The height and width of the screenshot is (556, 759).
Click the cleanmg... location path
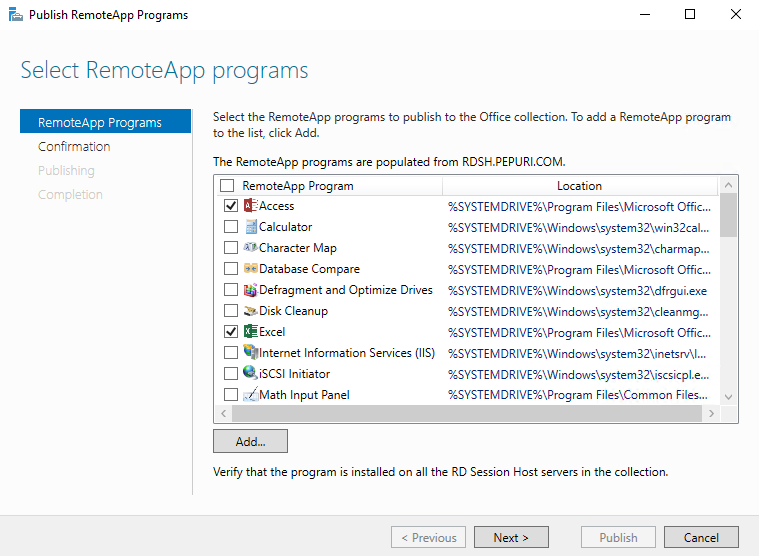(x=578, y=312)
